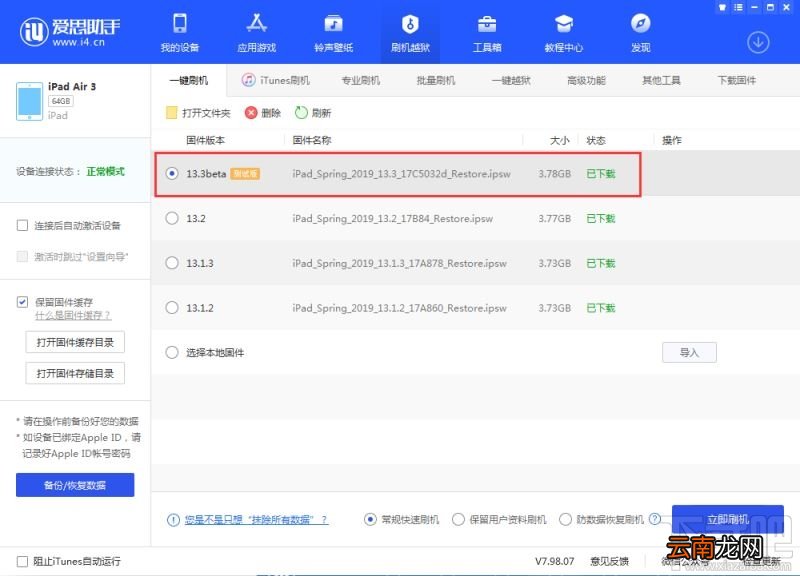Open the skin shirt icon in title bar
Image resolution: width=800 pixels, height=576 pixels.
pos(722,7)
